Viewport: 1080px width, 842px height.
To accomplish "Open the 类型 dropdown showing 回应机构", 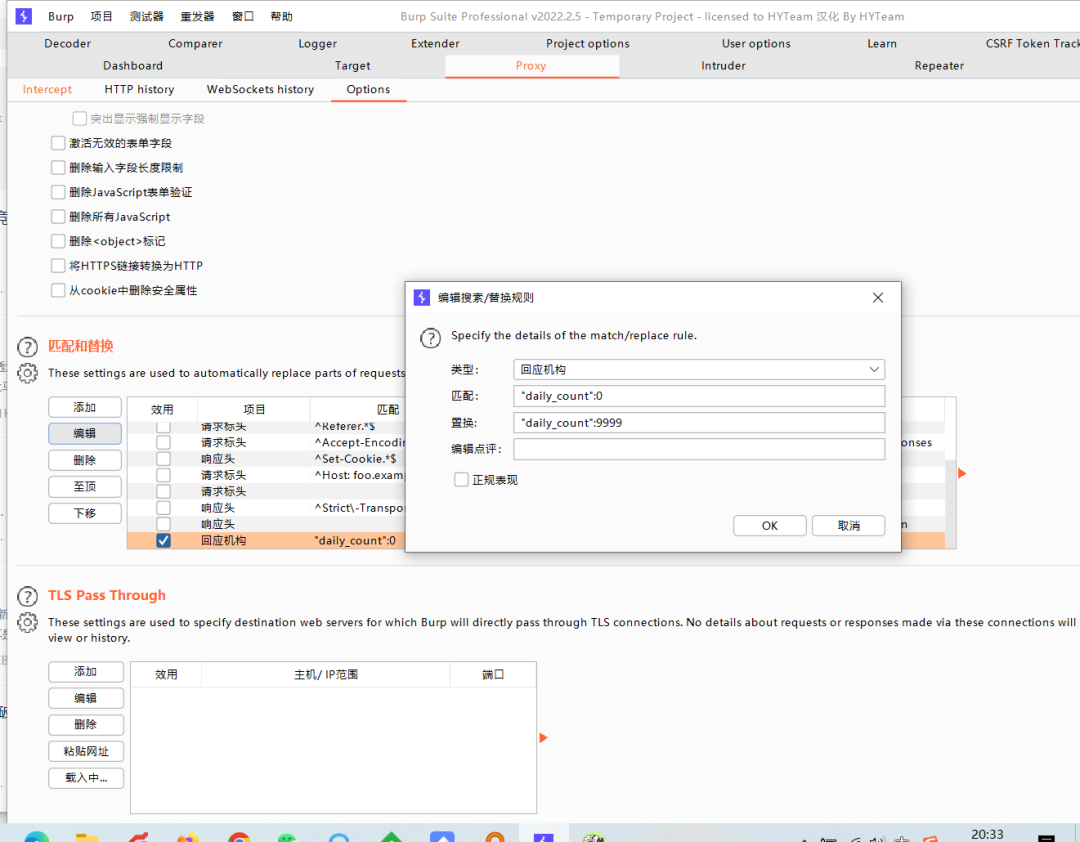I will (698, 369).
